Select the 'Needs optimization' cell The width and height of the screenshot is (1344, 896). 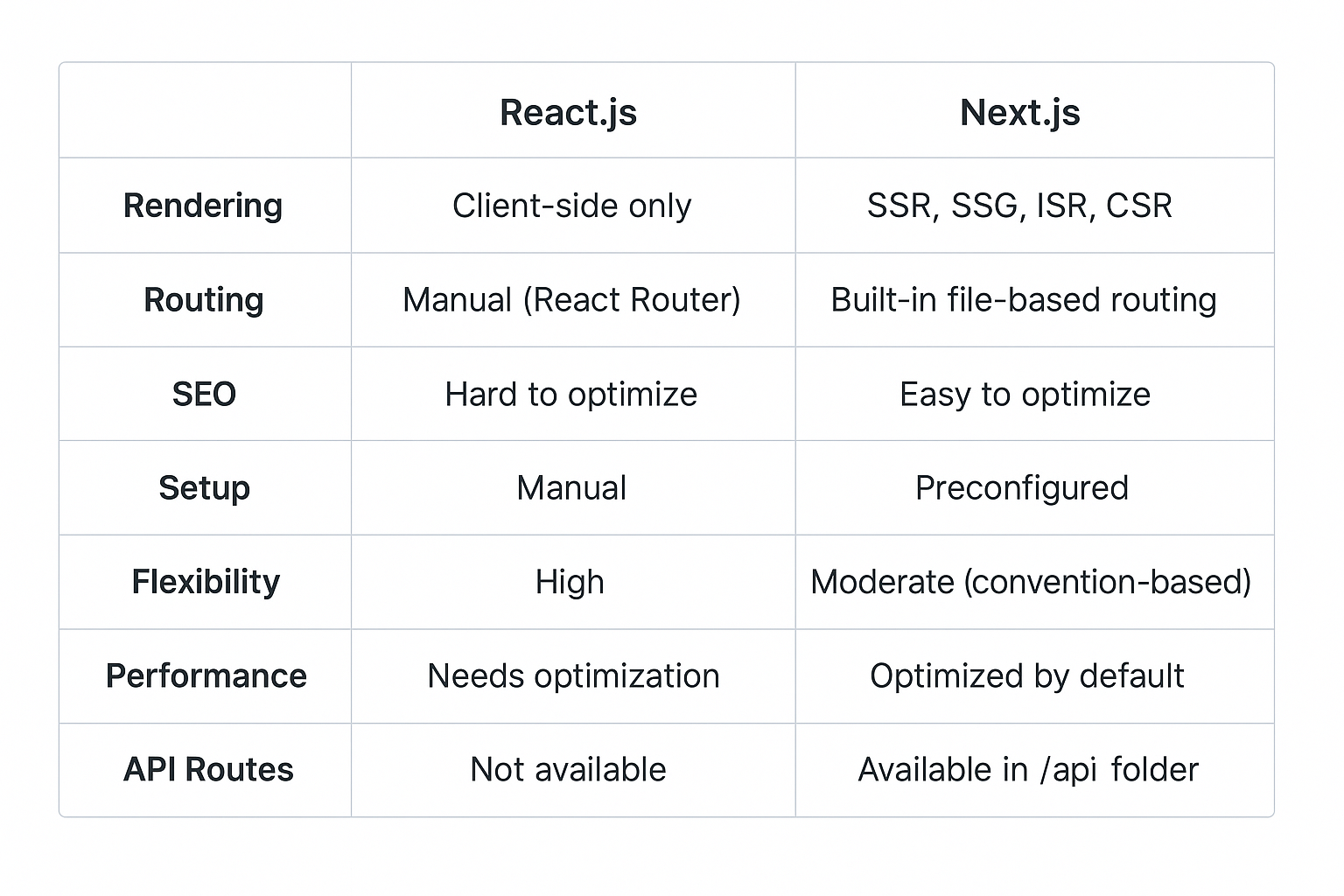tap(573, 676)
